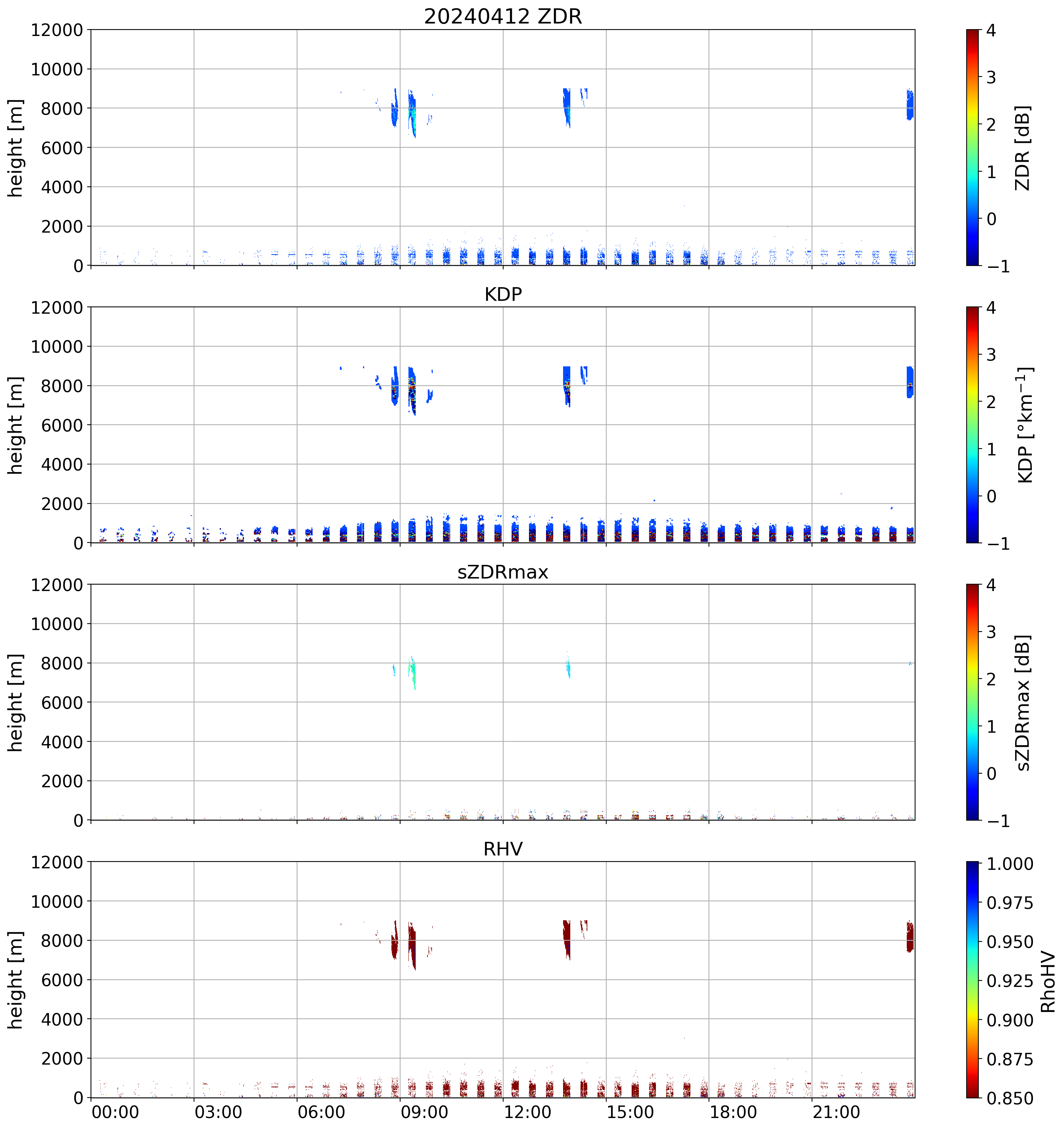This screenshot has height=1129, width=1064.
Task: Click the RhoHV colorbar label text
Action: click(x=1048, y=982)
